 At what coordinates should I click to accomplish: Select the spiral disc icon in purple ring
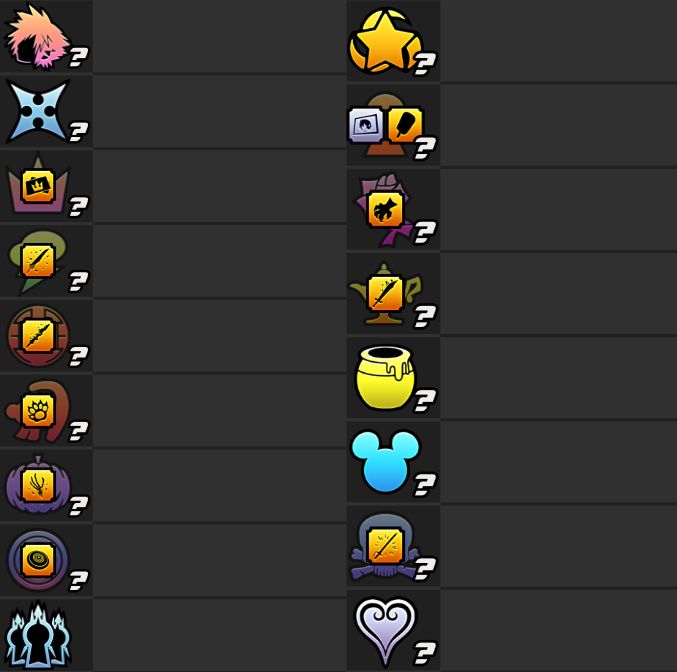point(38,560)
